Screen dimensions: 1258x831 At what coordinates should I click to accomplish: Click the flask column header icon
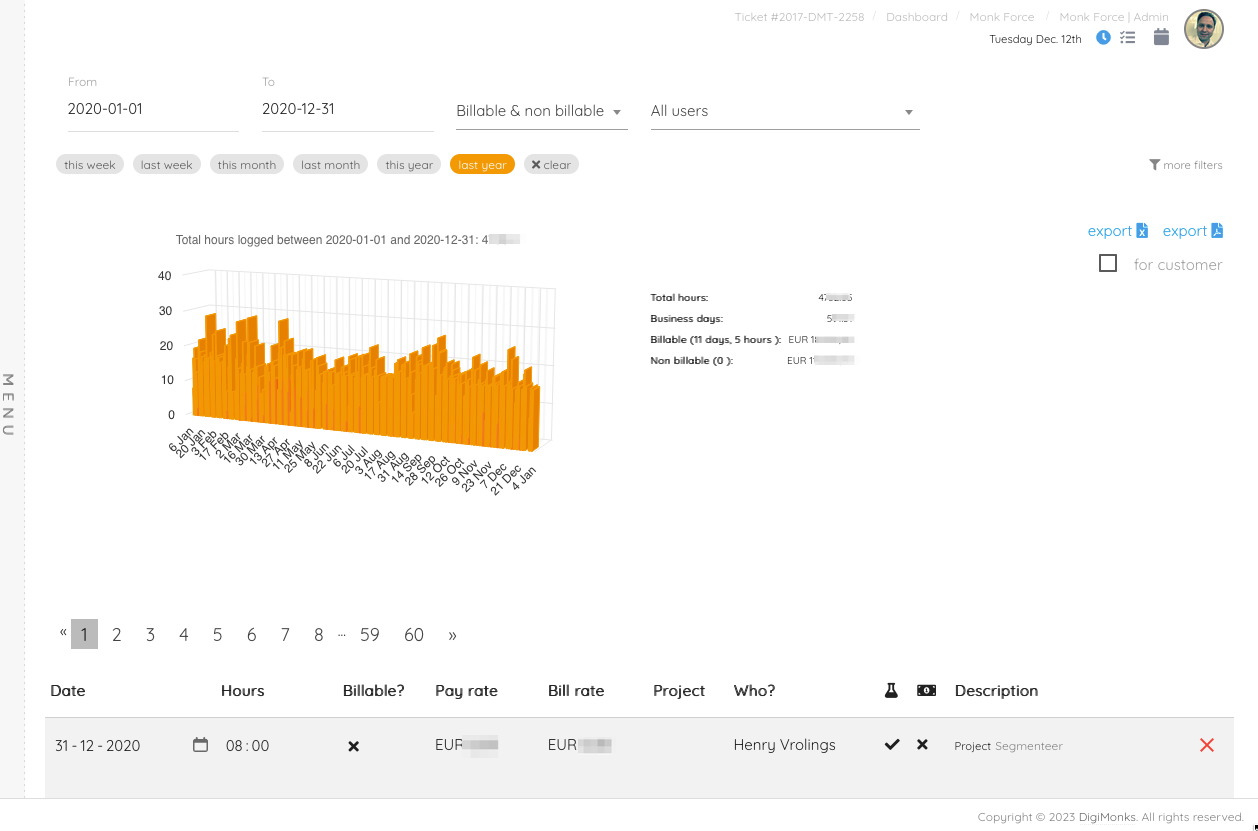891,691
